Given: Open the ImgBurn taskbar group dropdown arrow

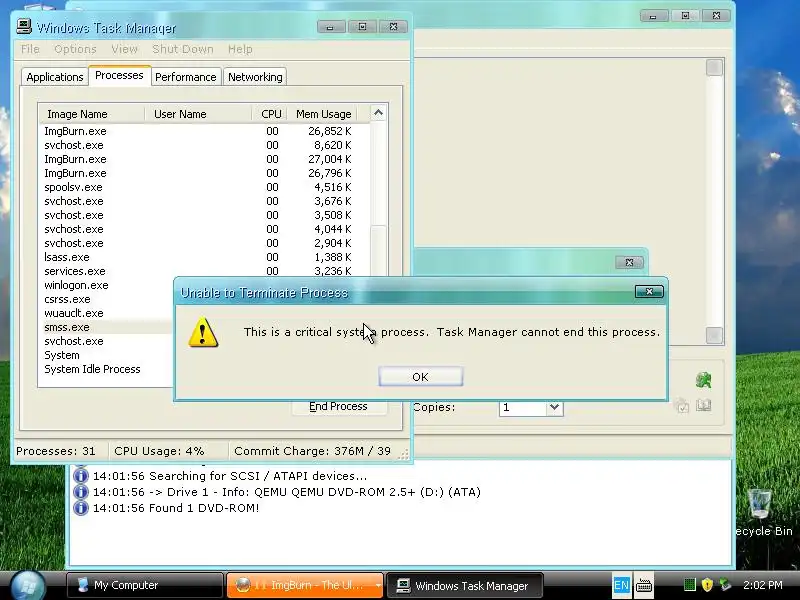Looking at the screenshot, I should pyautogui.click(x=378, y=585).
